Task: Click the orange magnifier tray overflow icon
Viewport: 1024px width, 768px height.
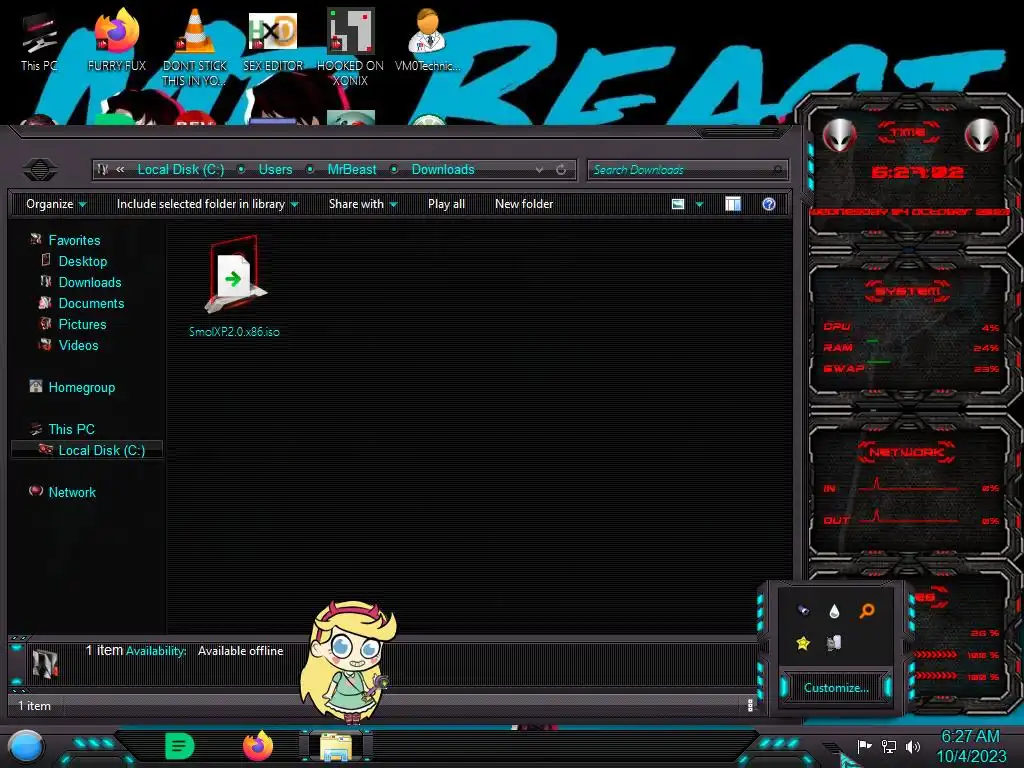Action: 867,611
